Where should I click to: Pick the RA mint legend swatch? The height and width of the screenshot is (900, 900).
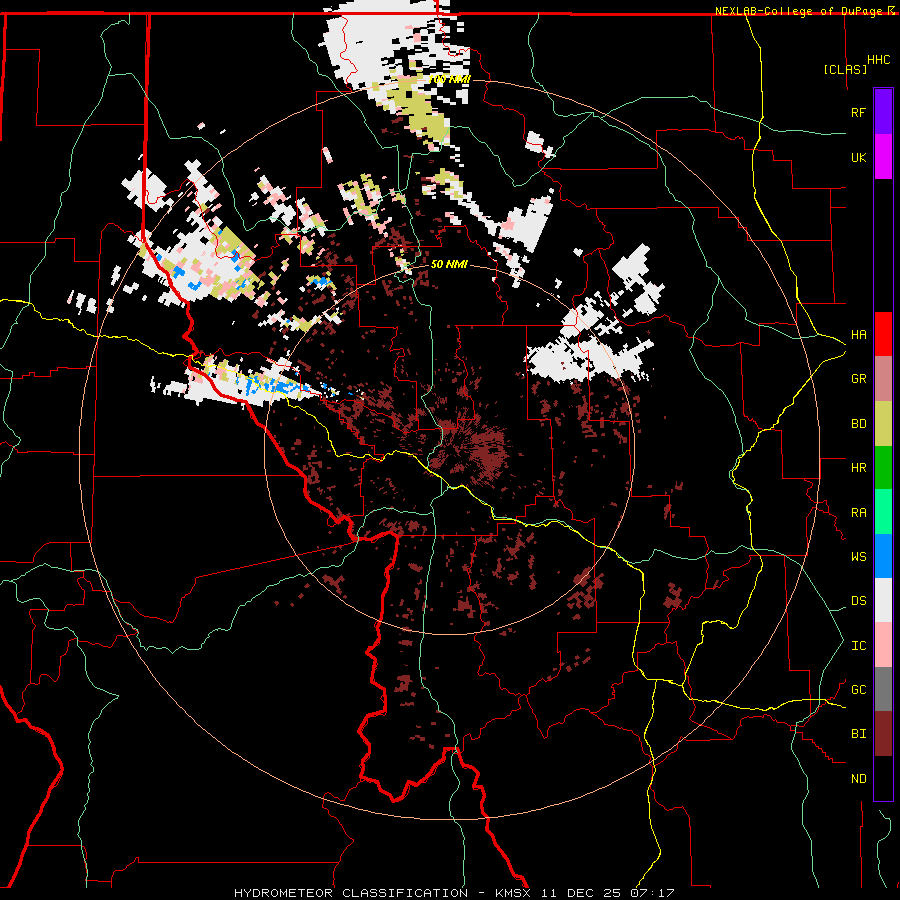[883, 512]
